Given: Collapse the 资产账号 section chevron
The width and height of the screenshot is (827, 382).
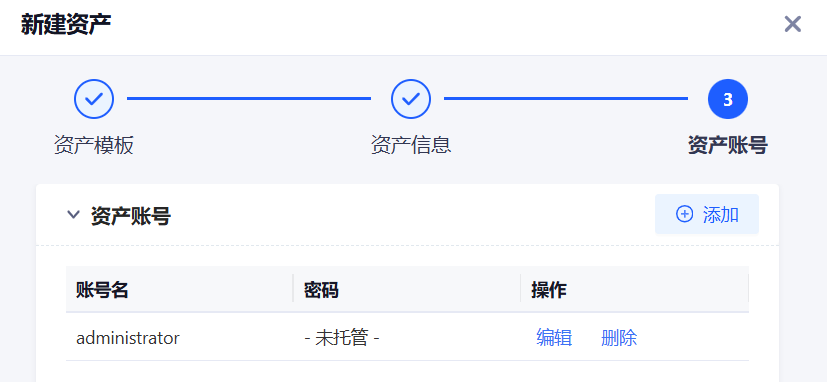Looking at the screenshot, I should 73,215.
